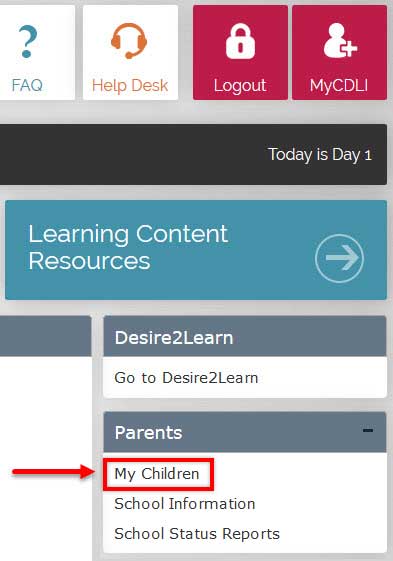393x561 pixels.
Task: Click the Help Desk label text
Action: [130, 86]
